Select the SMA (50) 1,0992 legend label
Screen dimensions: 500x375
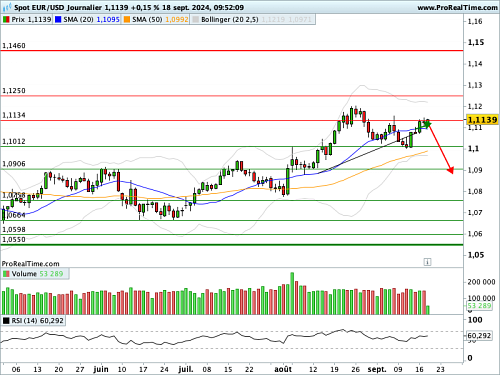click(160, 20)
